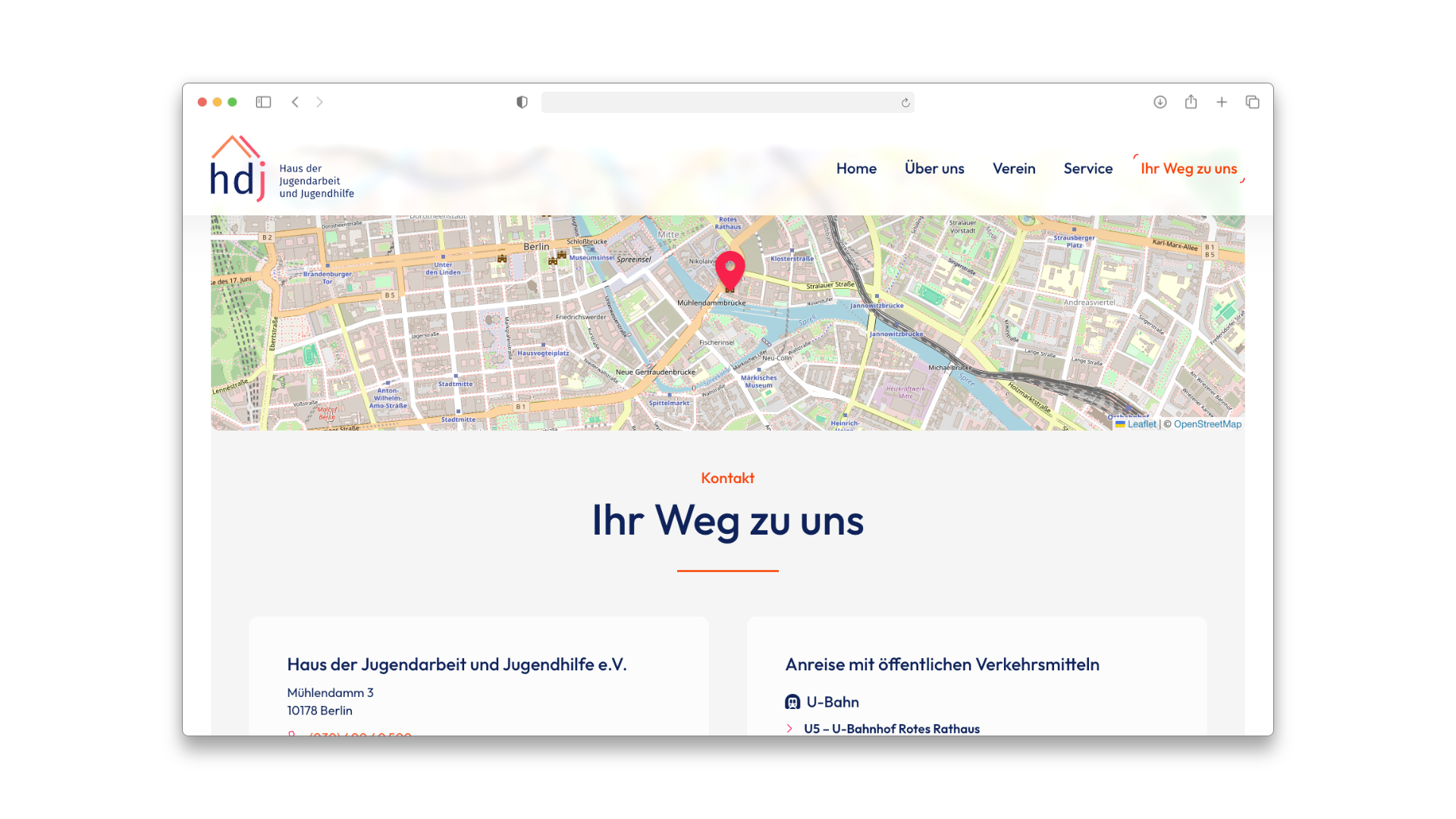Select Ihr Weg zu uns navigation link

[1188, 168]
